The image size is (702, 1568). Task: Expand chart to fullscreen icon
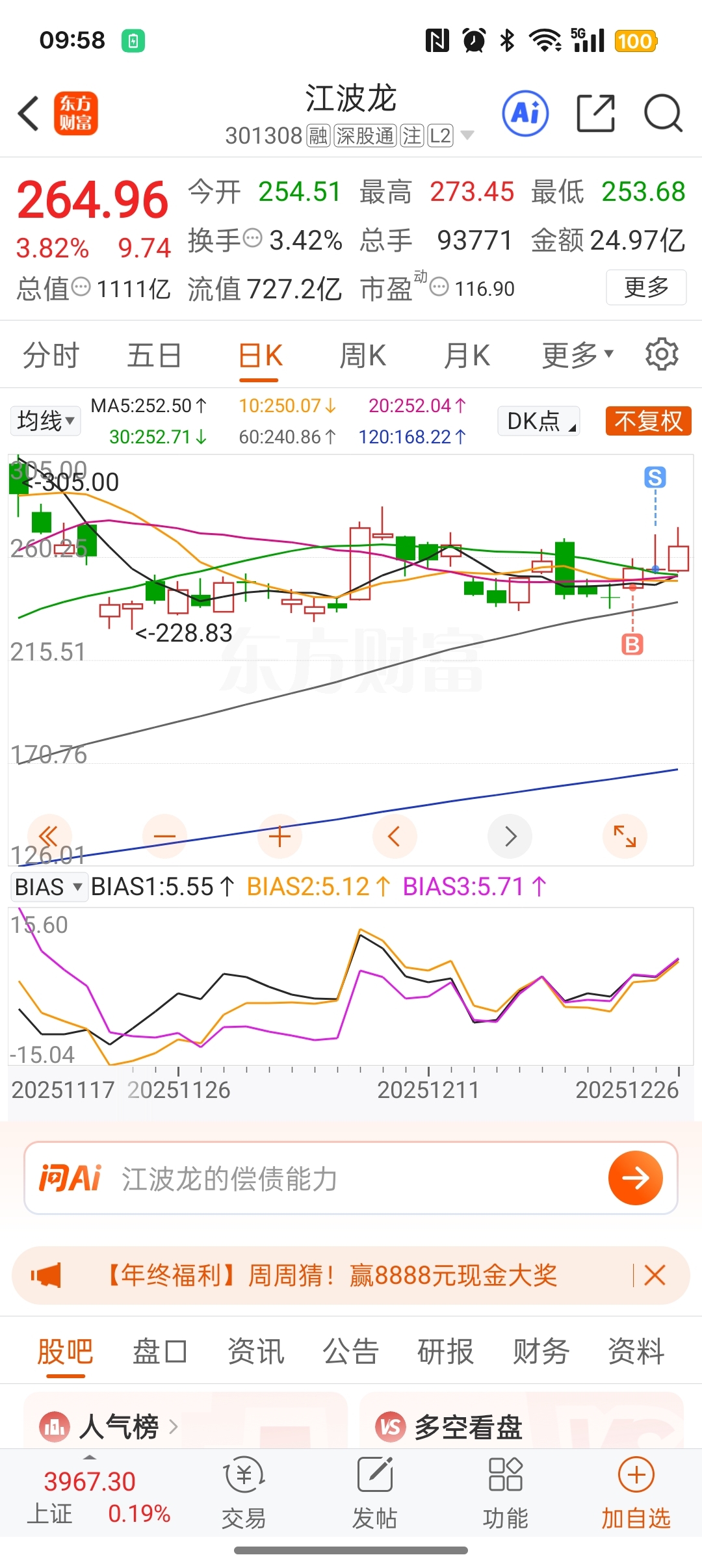pyautogui.click(x=625, y=836)
